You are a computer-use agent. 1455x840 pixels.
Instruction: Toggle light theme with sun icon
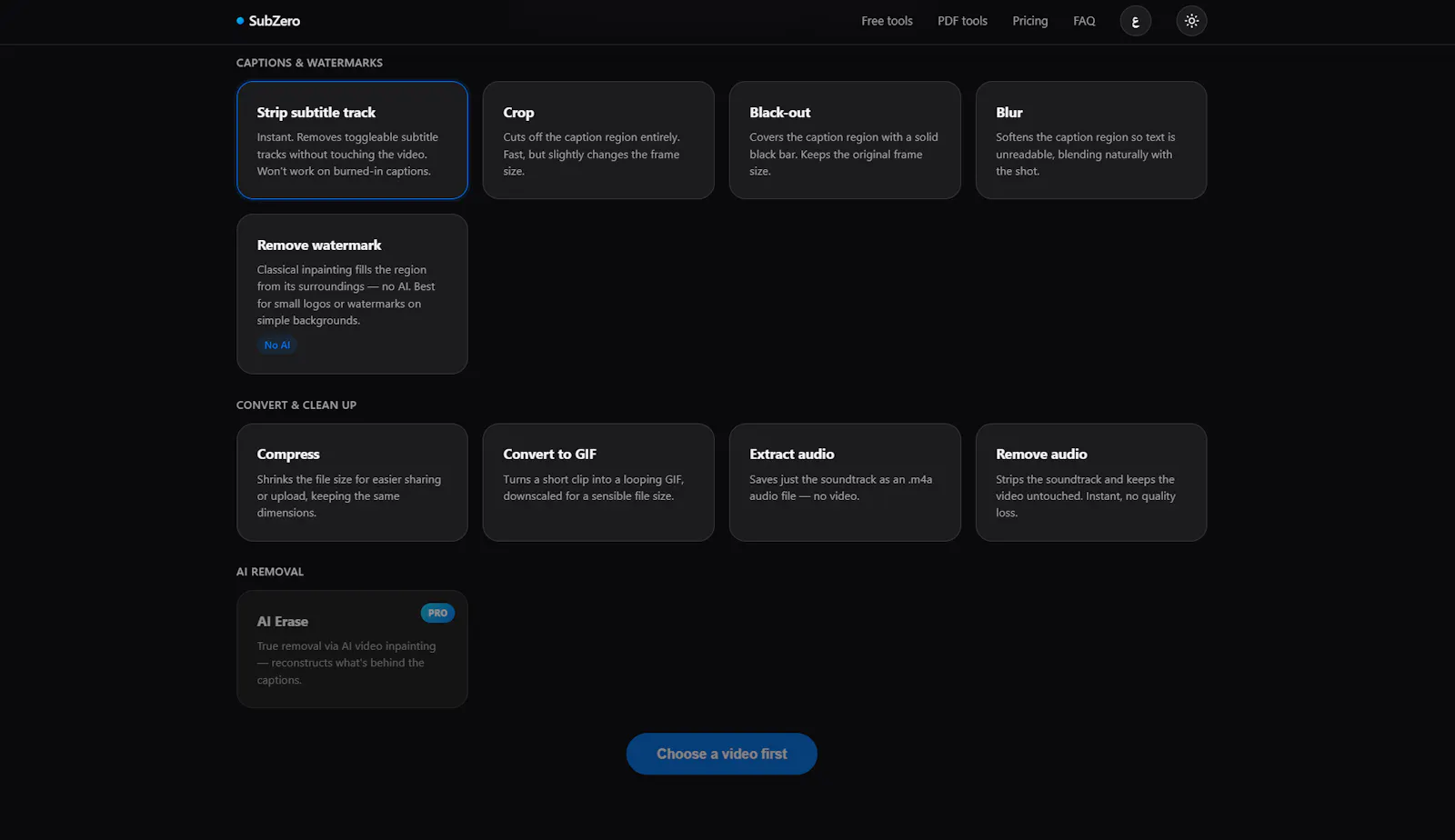[1191, 21]
